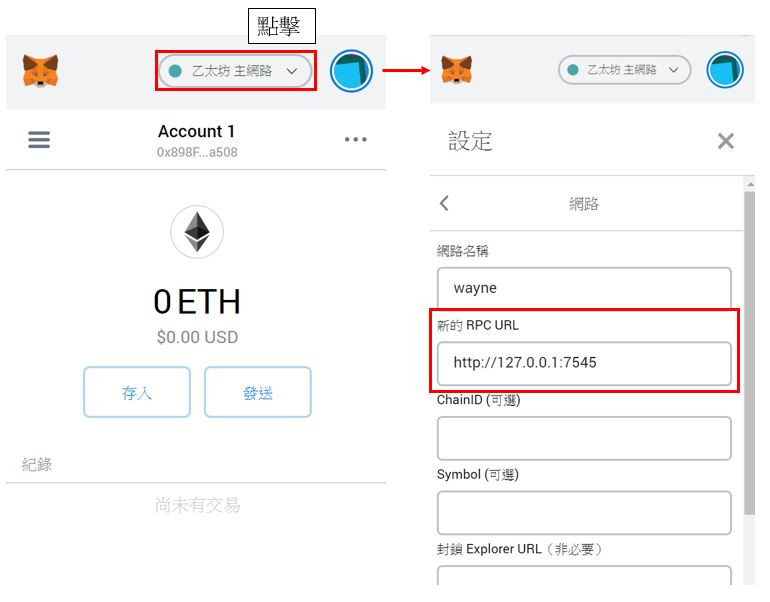This screenshot has height=602, width=770.
Task: Click the 發送 send button
Action: (x=258, y=392)
